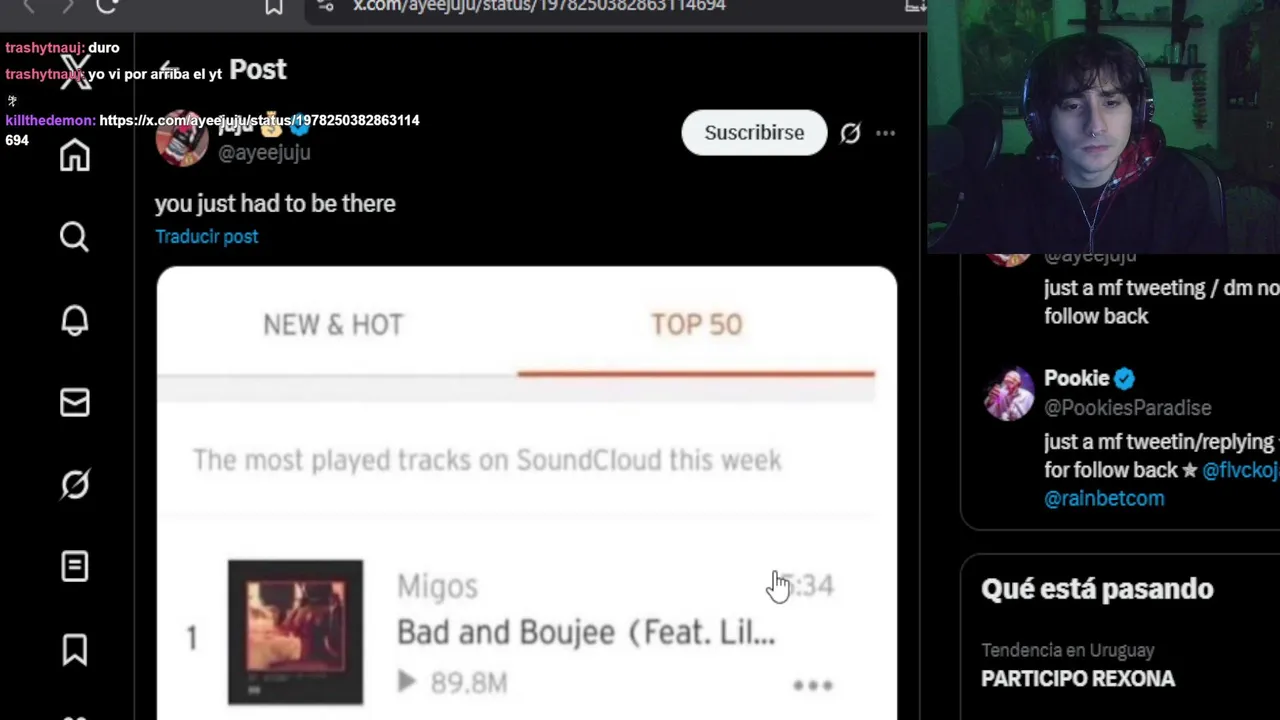
Task: Open the Bookmarks icon in left sidebar
Action: point(74,650)
